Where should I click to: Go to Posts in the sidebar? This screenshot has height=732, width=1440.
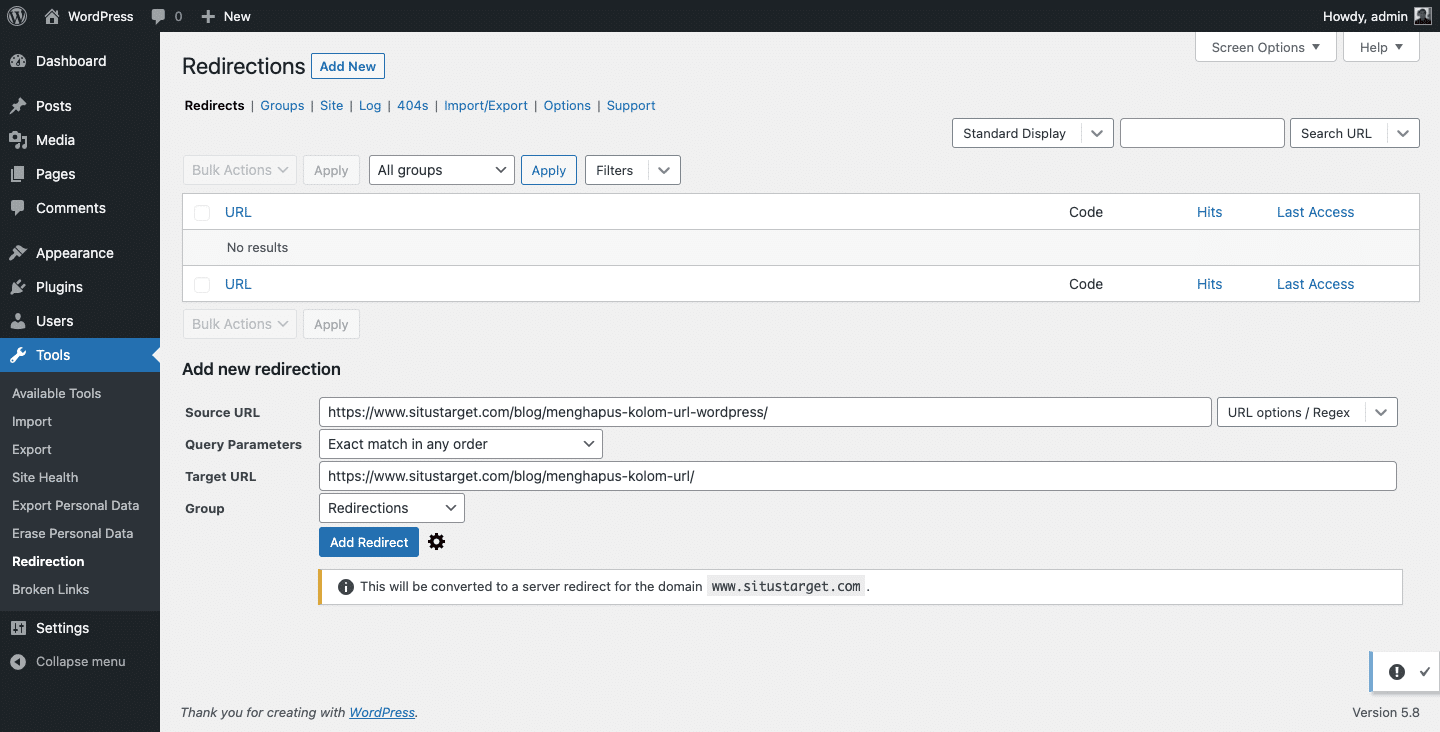(80, 106)
